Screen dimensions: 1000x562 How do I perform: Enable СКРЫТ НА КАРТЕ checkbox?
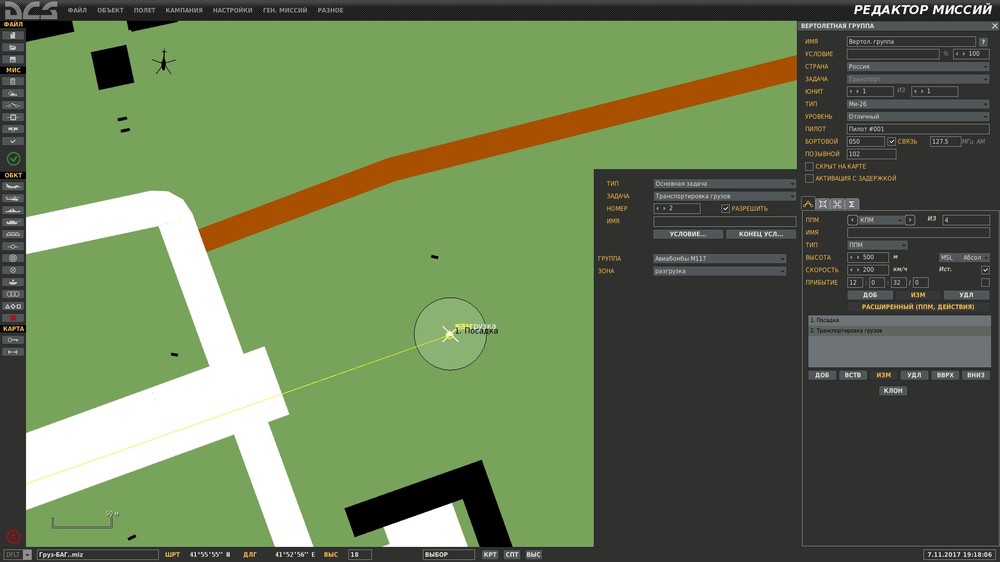coord(809,166)
